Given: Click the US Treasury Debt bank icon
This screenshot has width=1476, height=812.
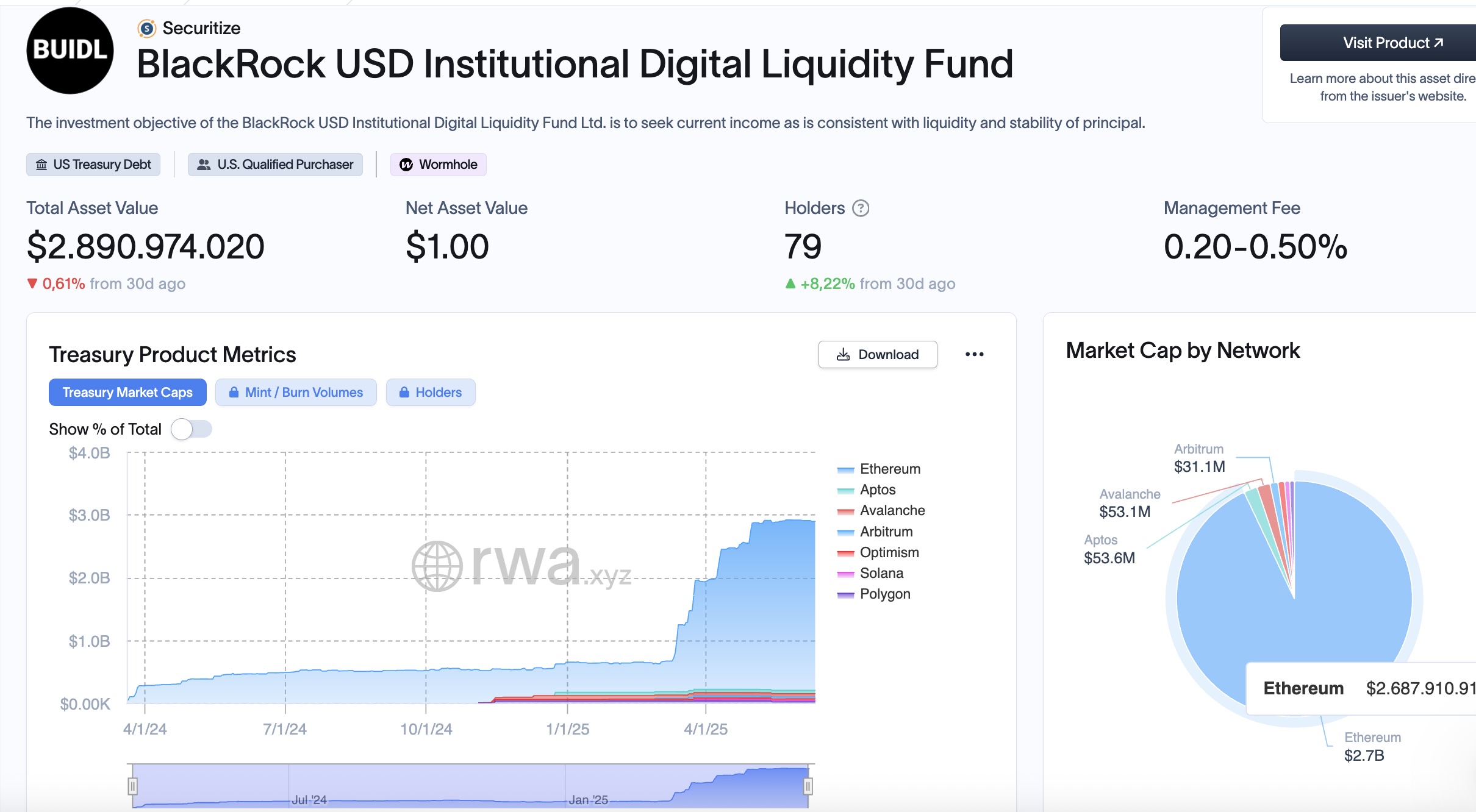Looking at the screenshot, I should 41,165.
